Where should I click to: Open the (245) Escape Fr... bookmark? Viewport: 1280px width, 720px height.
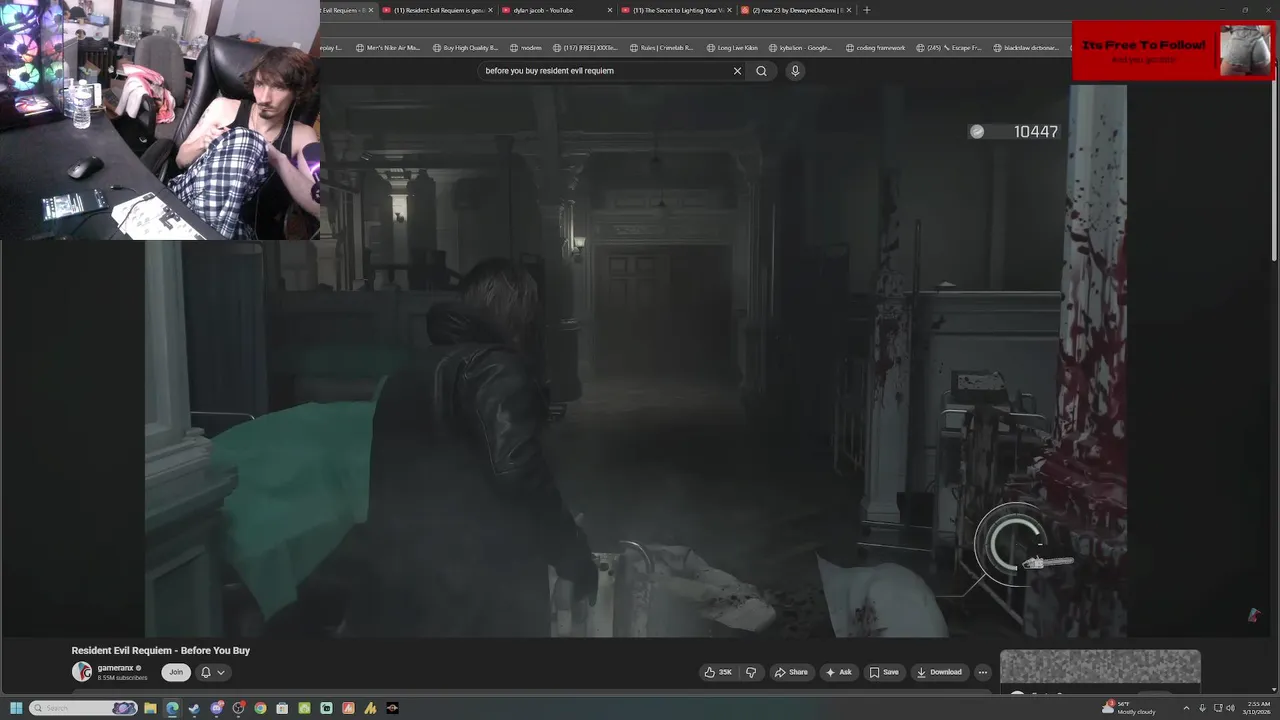pos(949,48)
